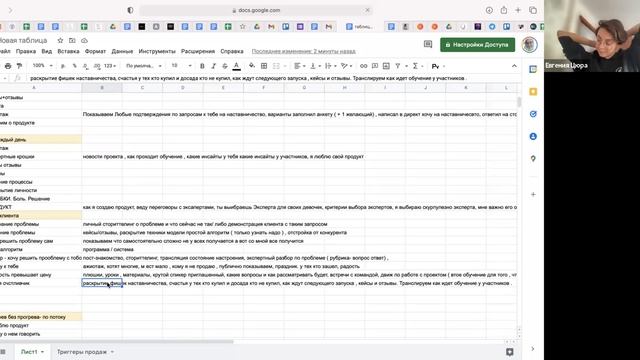Apply currency format to the cell

[63, 66]
